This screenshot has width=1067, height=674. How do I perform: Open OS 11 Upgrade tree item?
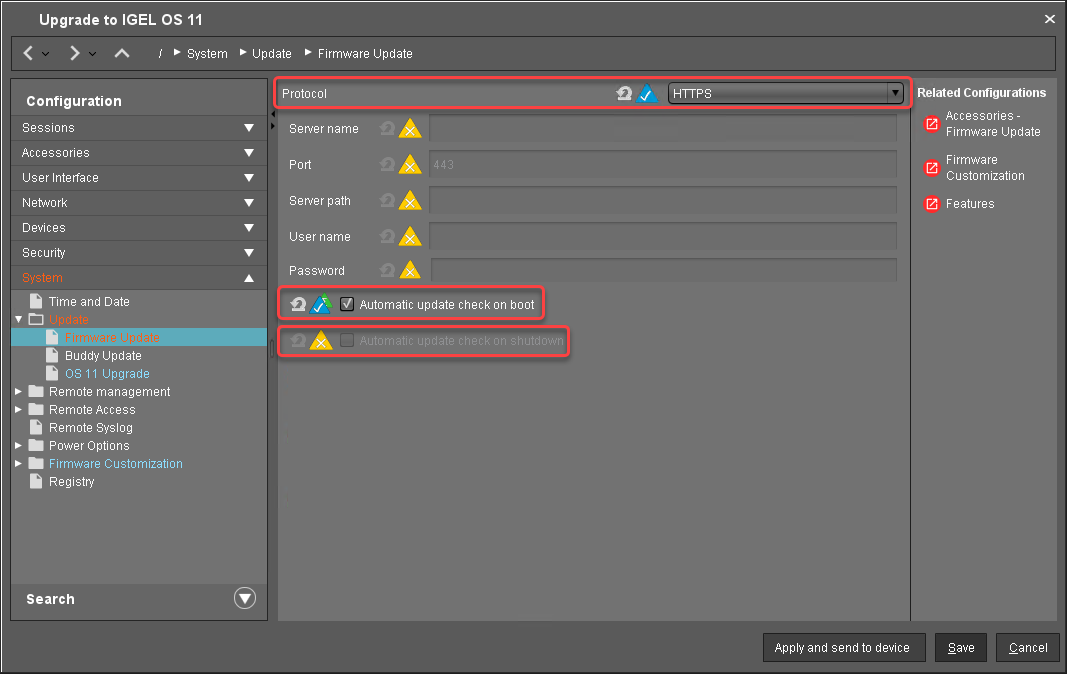(x=107, y=374)
